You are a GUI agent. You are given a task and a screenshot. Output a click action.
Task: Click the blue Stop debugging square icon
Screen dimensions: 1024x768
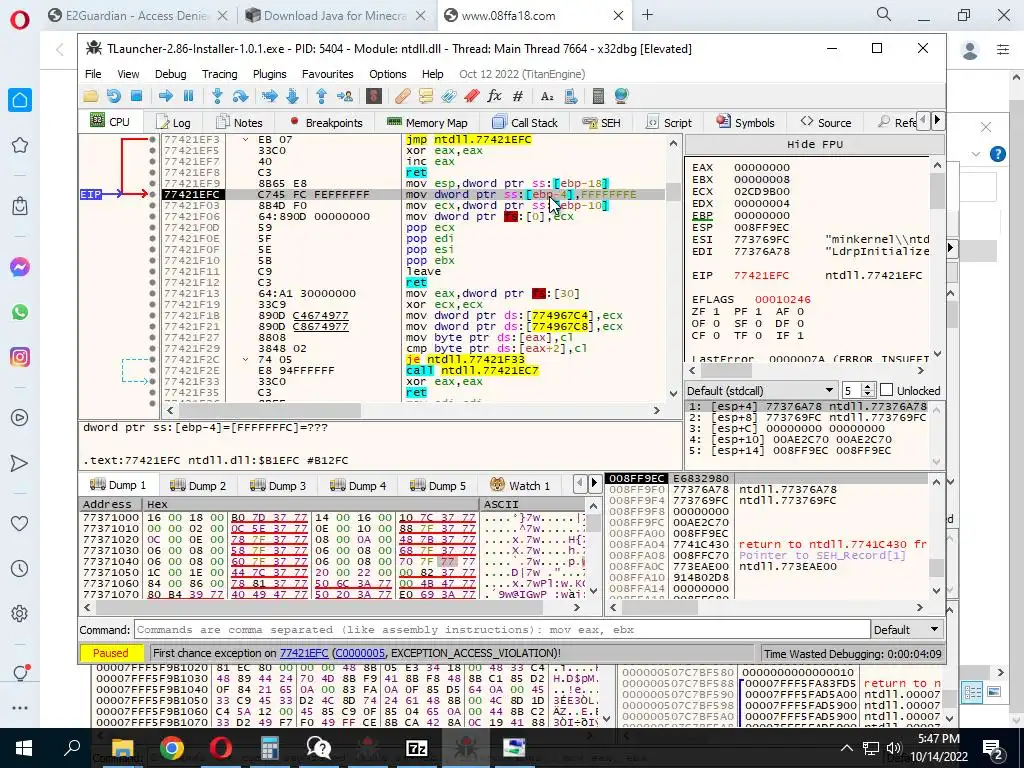click(x=136, y=97)
